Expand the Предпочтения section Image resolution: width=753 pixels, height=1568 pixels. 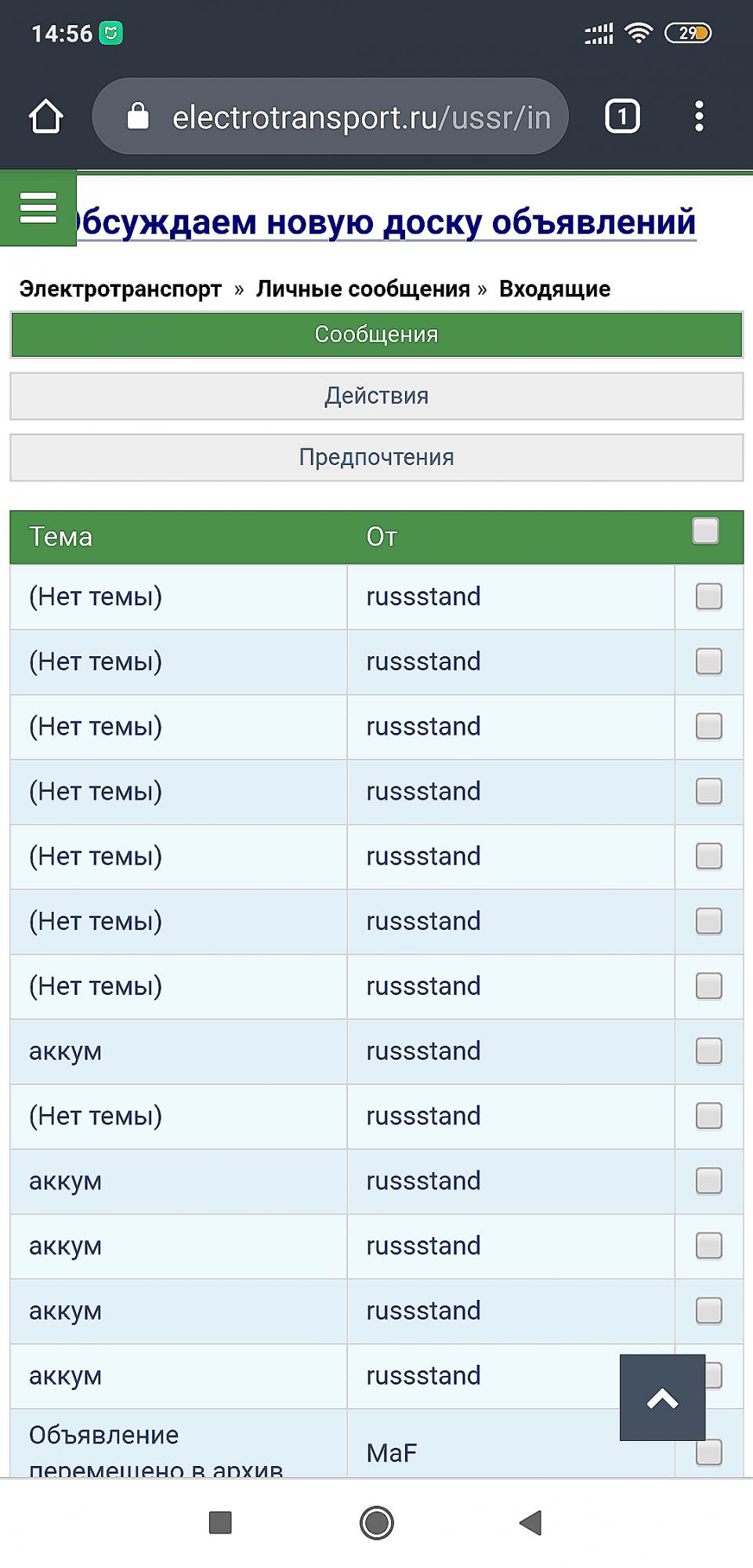[376, 458]
